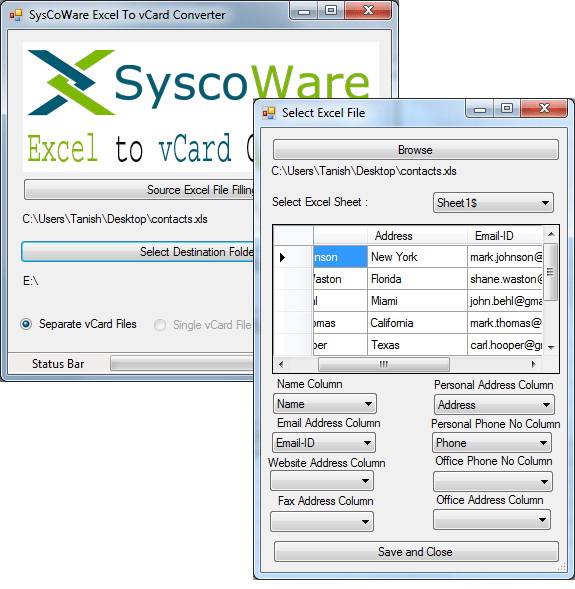This screenshot has height=589, width=575.
Task: Expand the Email Address Column dropdown
Action: pos(324,443)
